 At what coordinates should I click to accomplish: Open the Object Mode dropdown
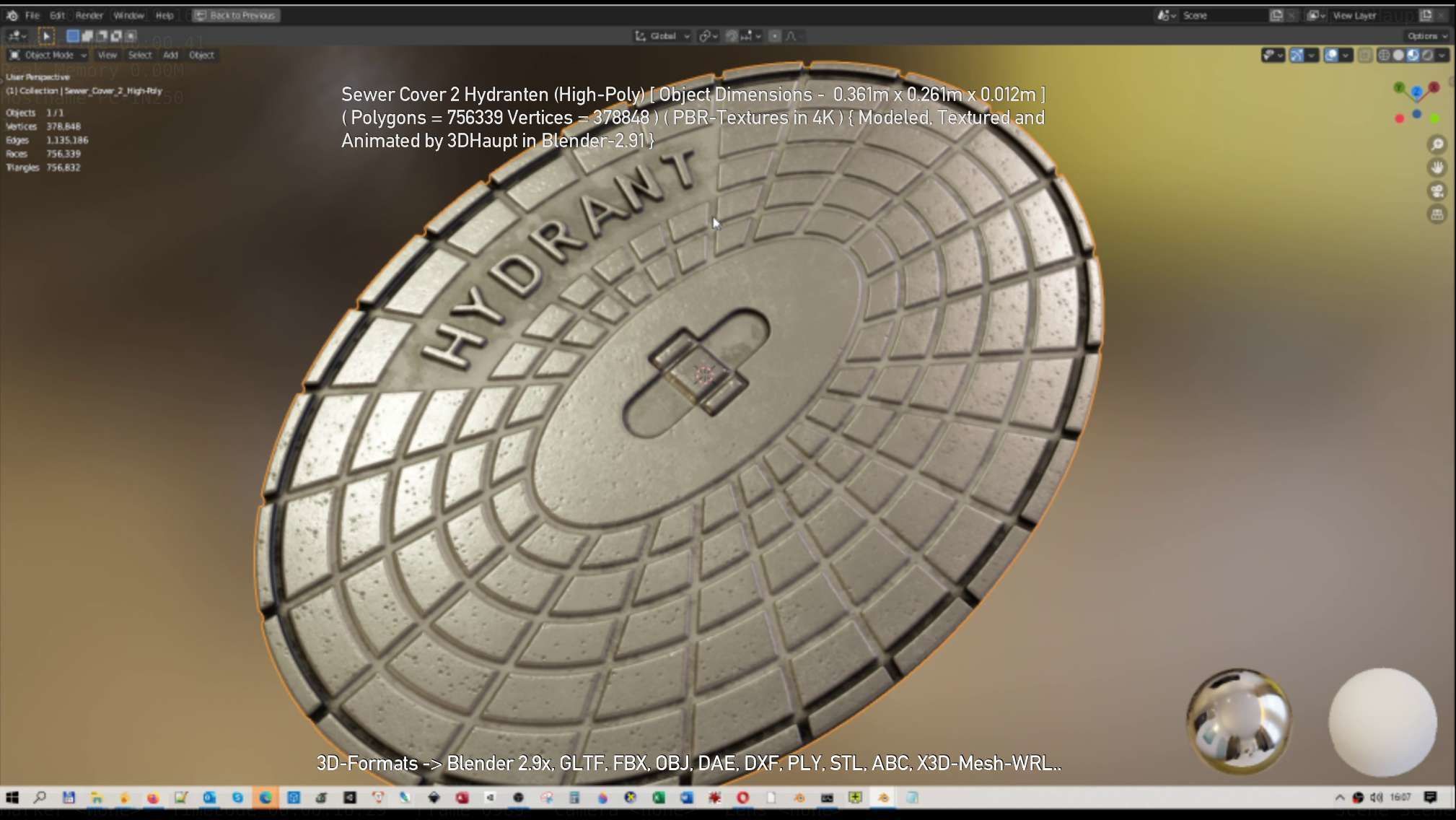pyautogui.click(x=48, y=55)
